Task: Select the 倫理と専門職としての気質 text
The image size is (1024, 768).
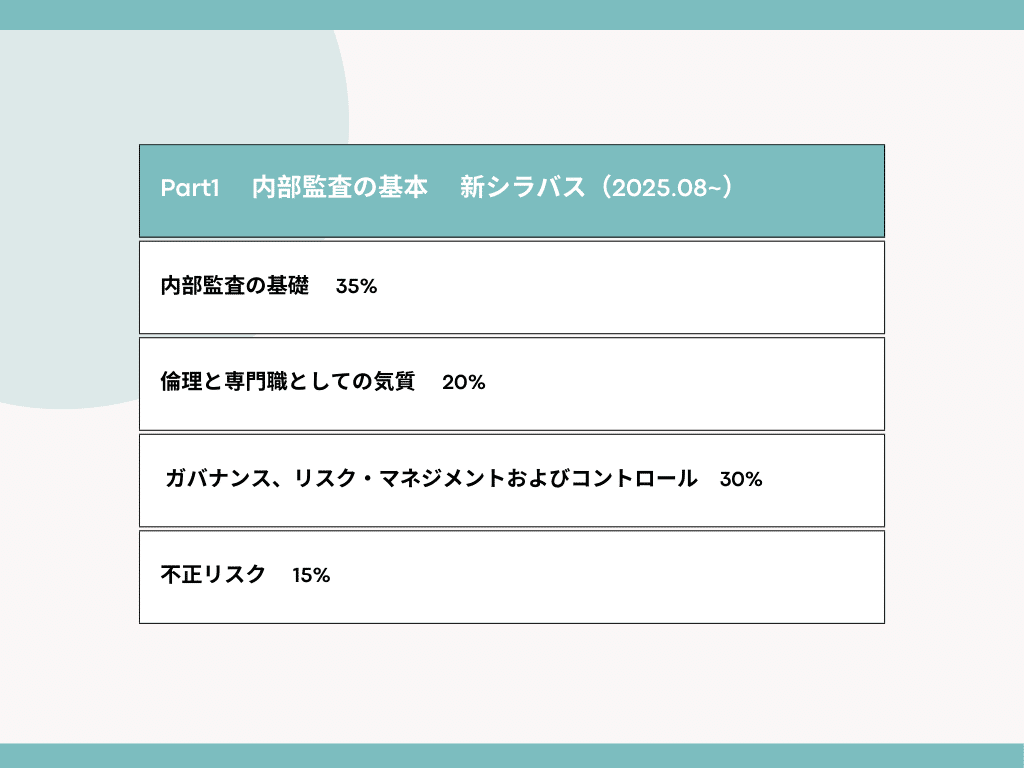Action: (287, 382)
